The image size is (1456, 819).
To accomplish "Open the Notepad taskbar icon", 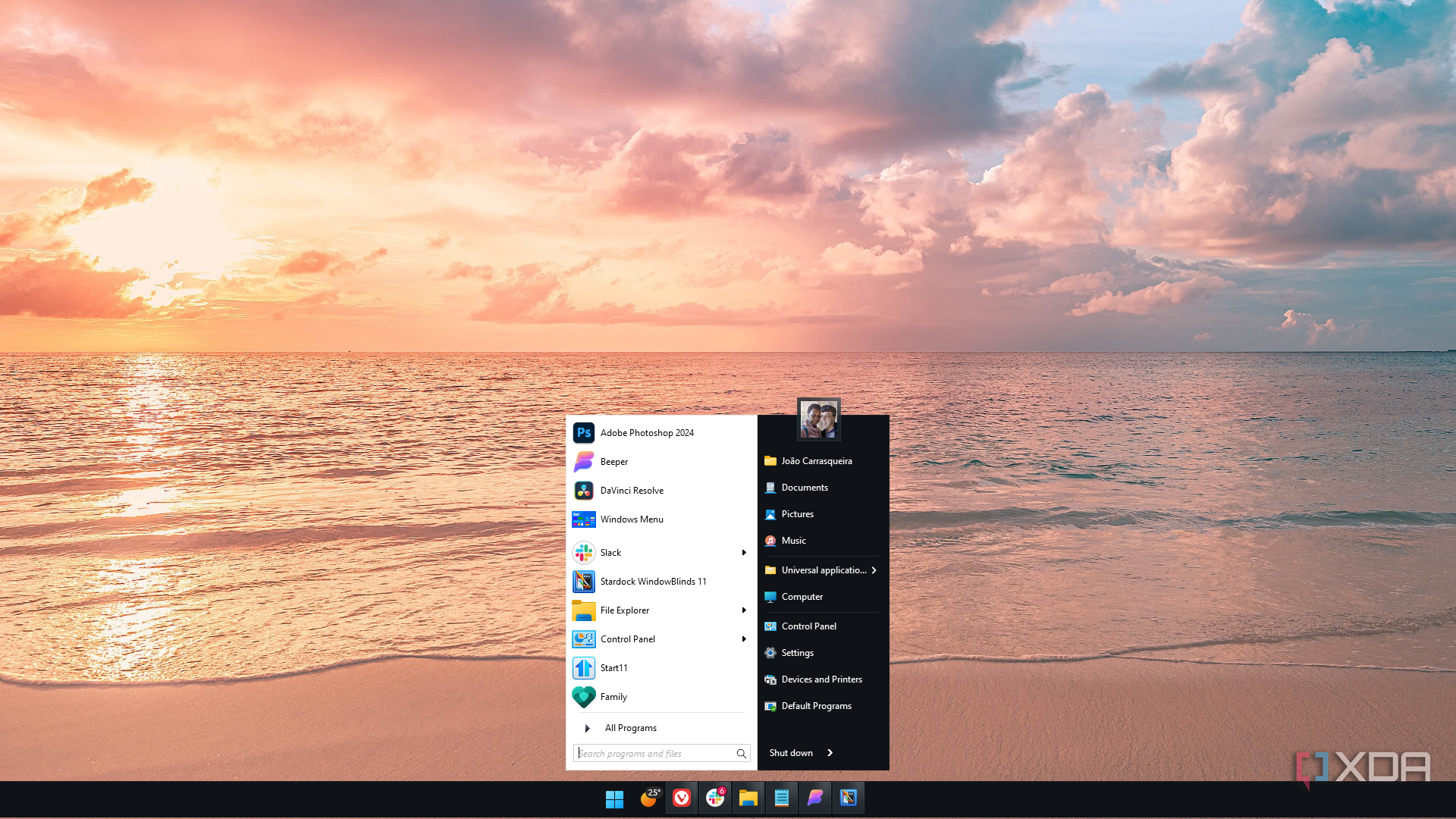I will point(781,798).
